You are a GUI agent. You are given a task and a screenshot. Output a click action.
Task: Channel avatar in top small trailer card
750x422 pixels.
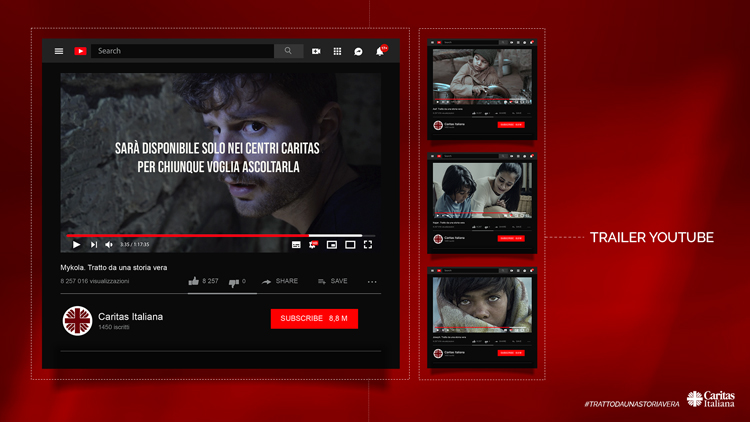[x=438, y=125]
